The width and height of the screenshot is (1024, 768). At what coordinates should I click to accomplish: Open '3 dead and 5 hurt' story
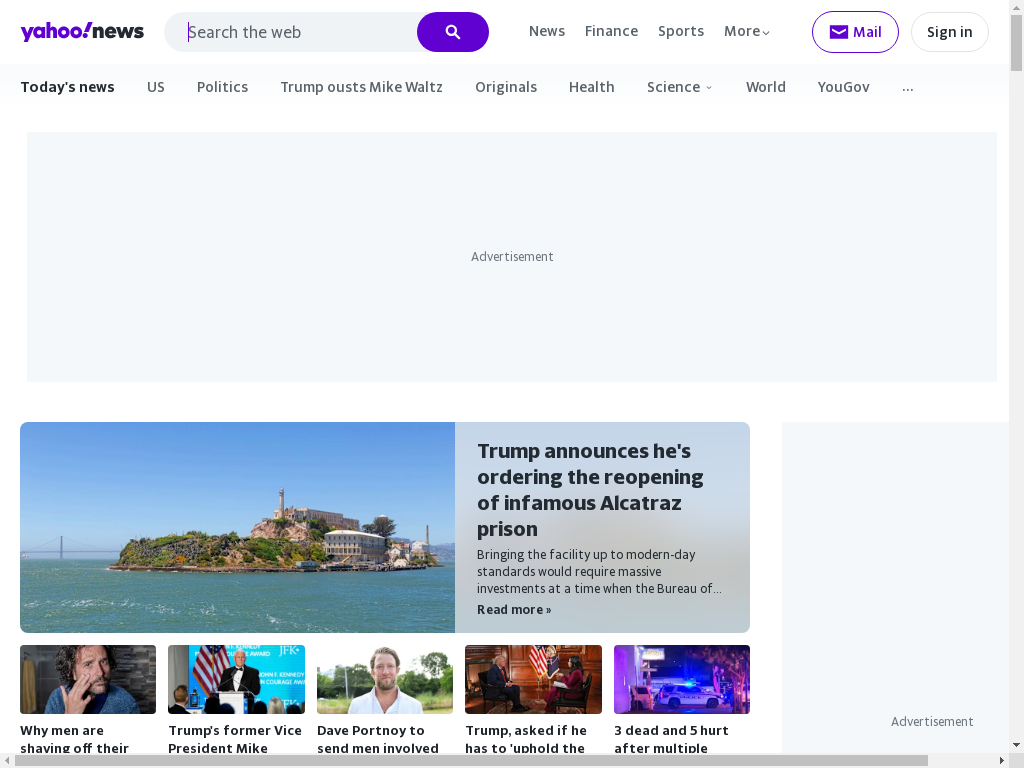click(x=671, y=739)
